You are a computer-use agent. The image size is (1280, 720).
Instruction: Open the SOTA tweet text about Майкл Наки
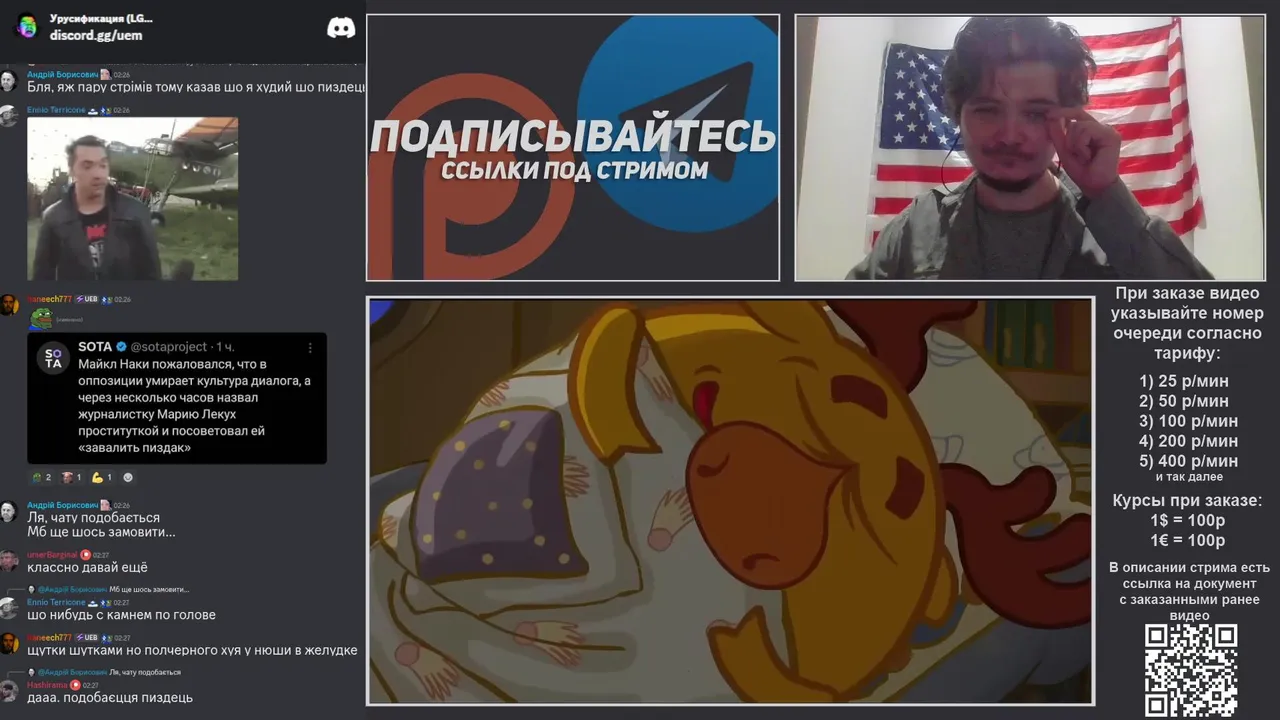[x=195, y=405]
